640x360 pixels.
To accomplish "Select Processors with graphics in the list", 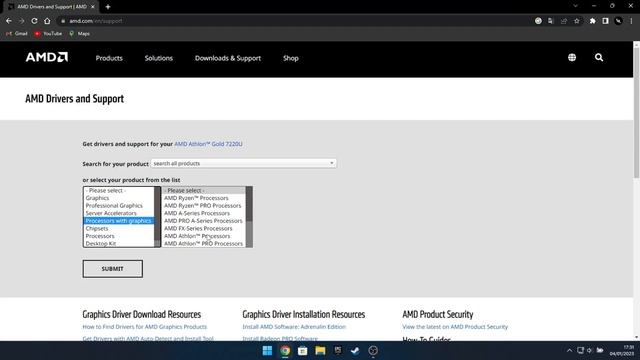I will click(x=119, y=221).
